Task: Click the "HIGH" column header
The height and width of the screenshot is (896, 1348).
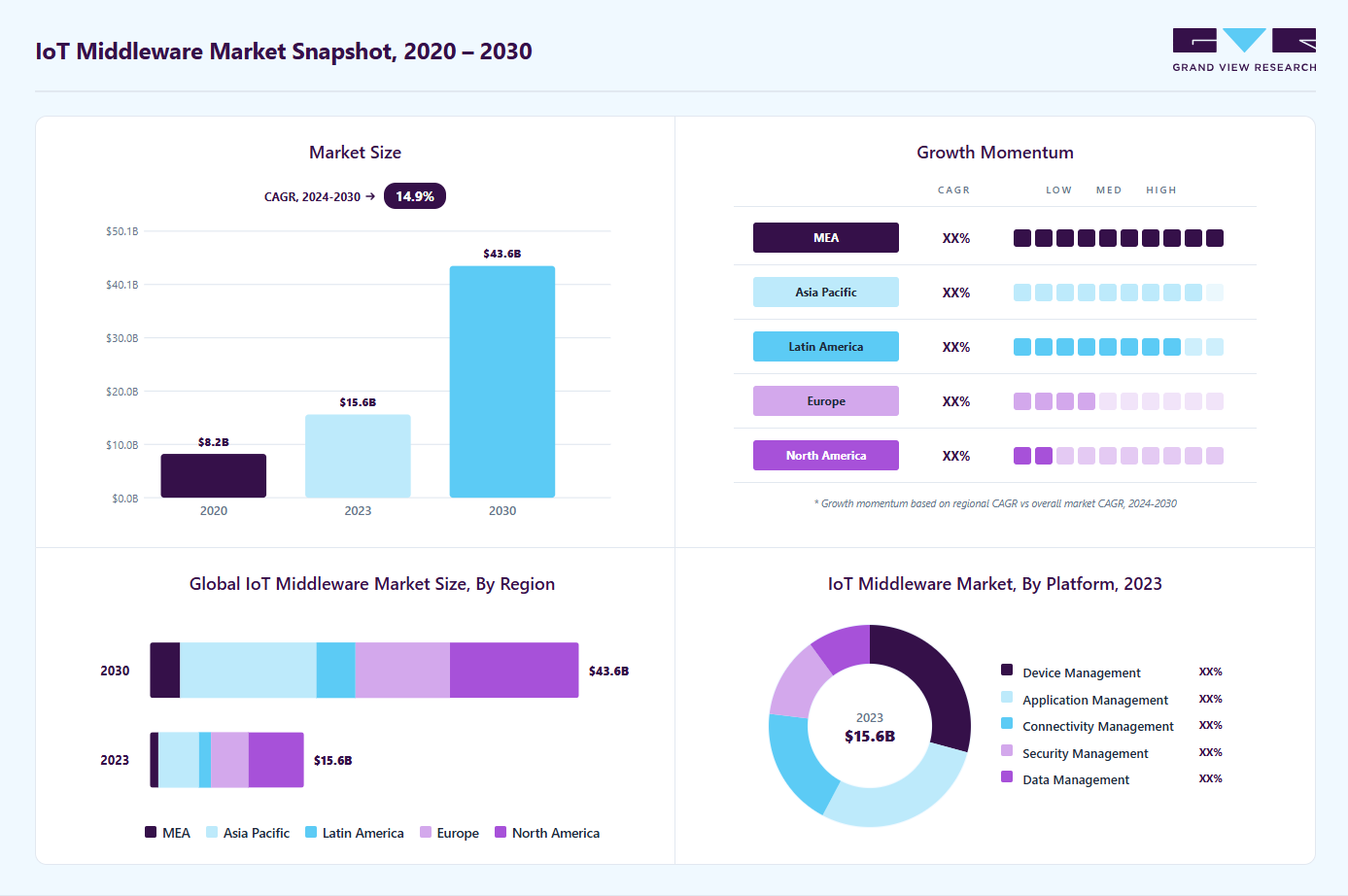Action: click(1161, 190)
